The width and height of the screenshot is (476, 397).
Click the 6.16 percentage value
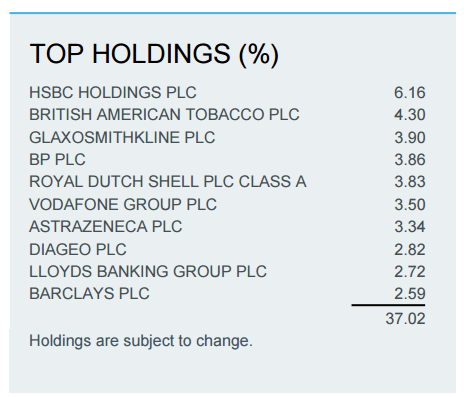click(x=410, y=92)
